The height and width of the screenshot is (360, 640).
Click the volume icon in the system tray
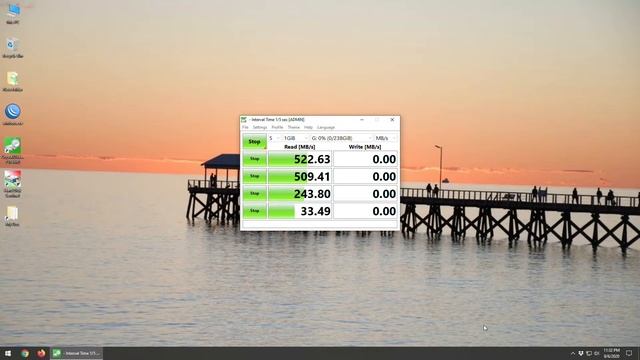pyautogui.click(x=597, y=353)
